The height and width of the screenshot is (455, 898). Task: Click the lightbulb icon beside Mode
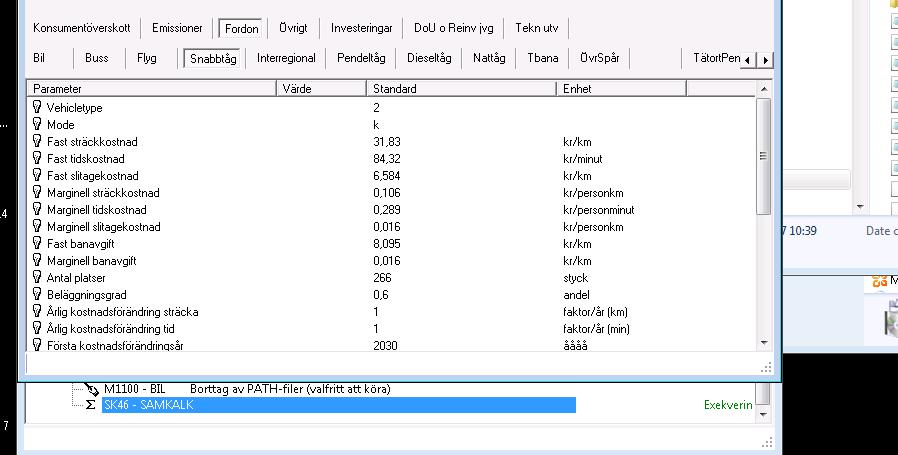tap(37, 124)
